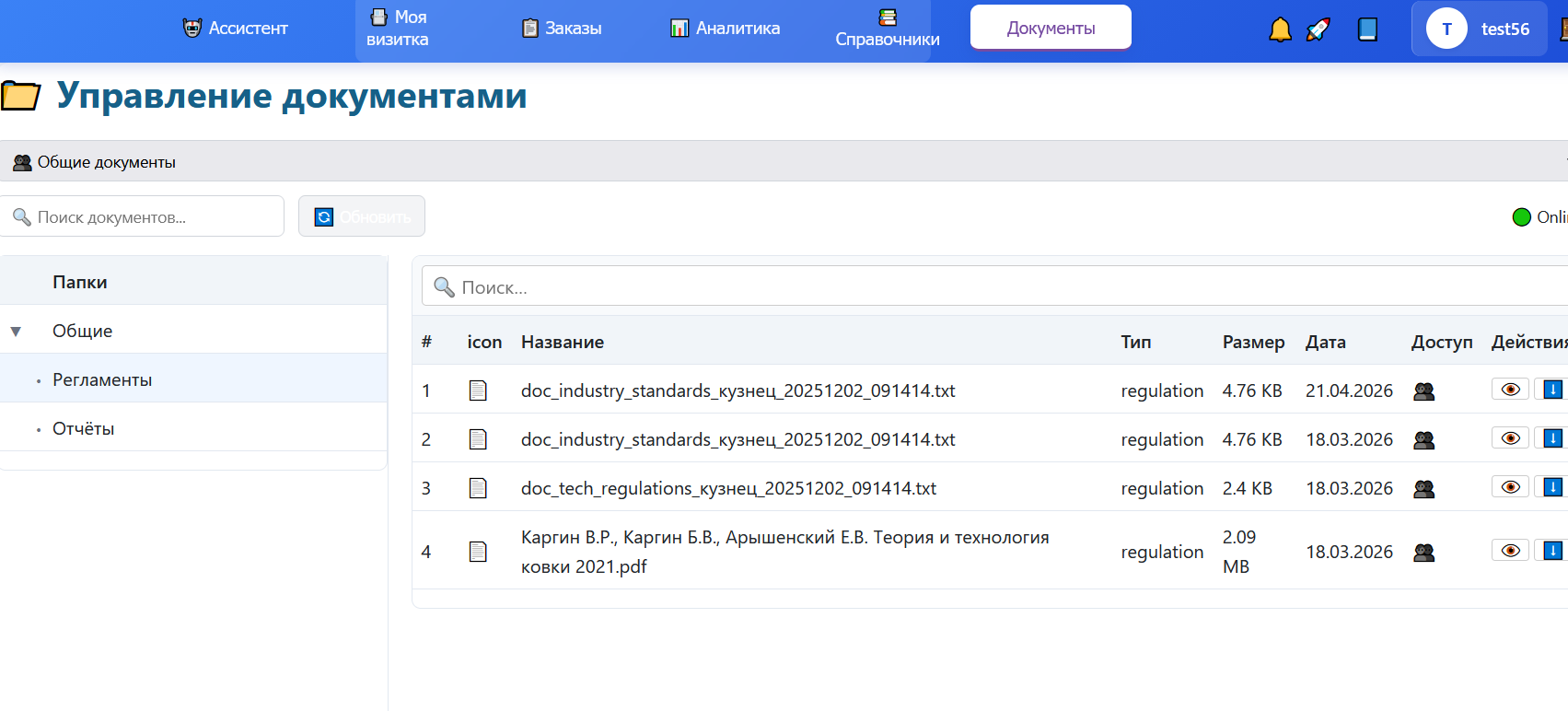
Task: Click the notification bell icon
Action: (x=1280, y=29)
